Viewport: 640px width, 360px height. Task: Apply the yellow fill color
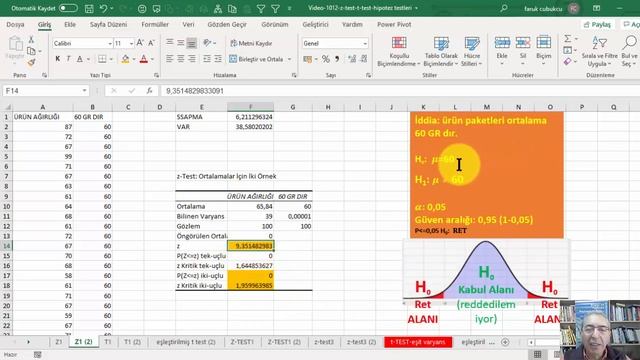click(125, 59)
